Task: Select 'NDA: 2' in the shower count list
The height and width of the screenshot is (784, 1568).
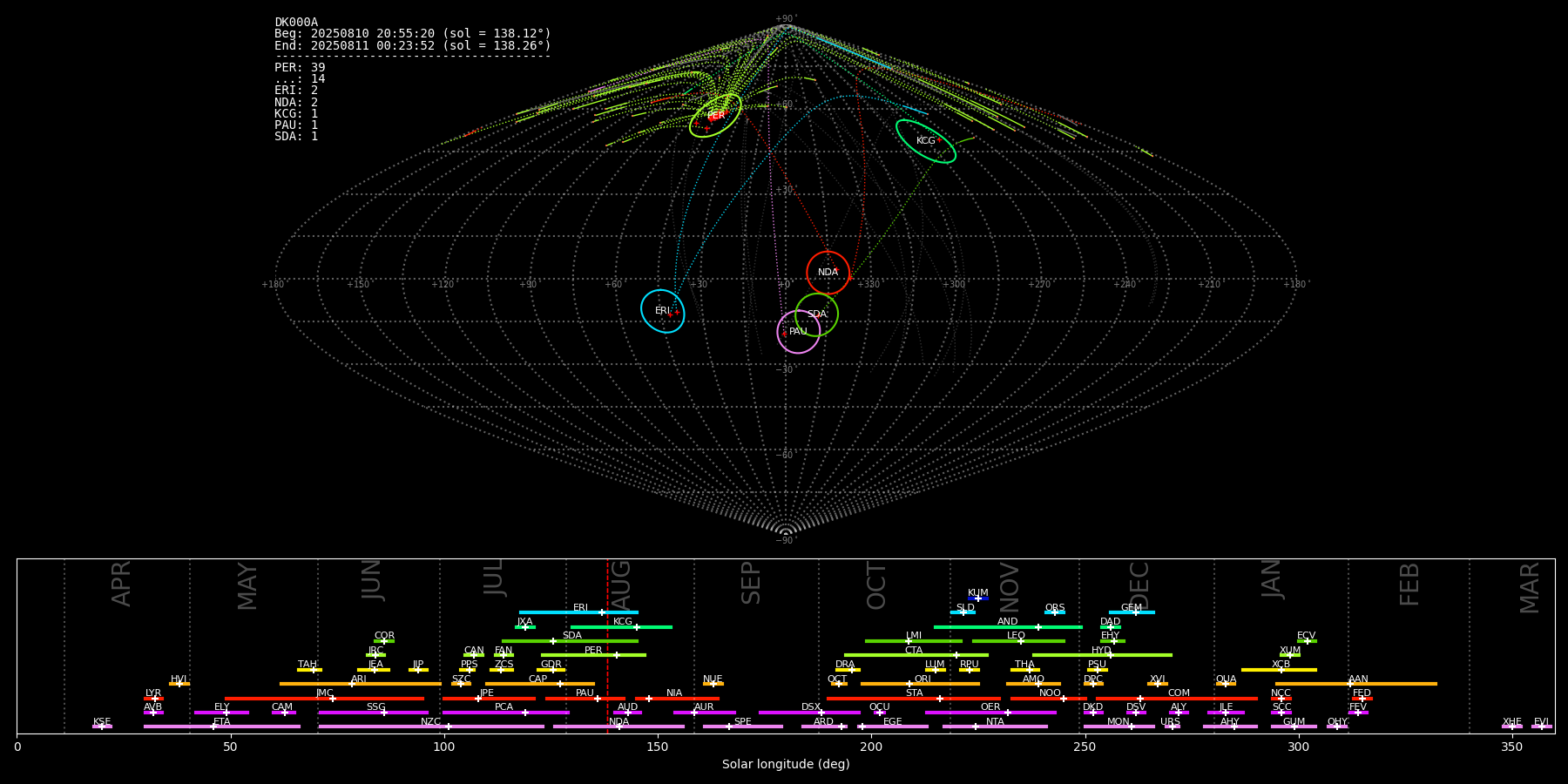Action: [x=296, y=102]
